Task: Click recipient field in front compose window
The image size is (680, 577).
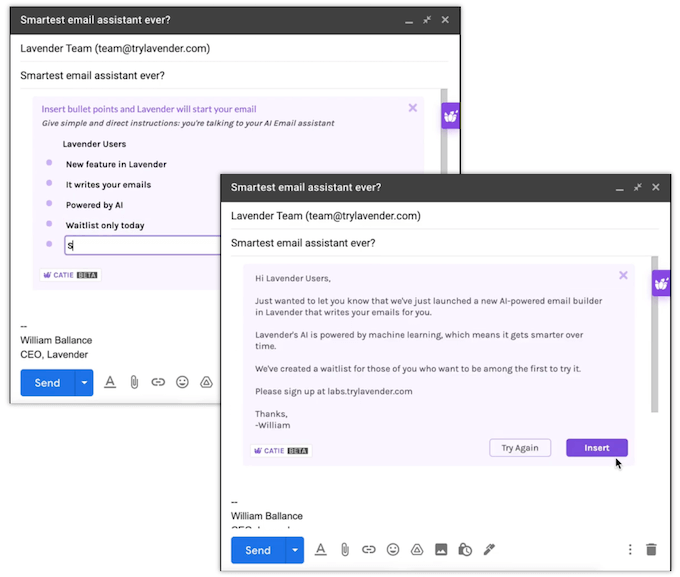Action: (x=445, y=216)
